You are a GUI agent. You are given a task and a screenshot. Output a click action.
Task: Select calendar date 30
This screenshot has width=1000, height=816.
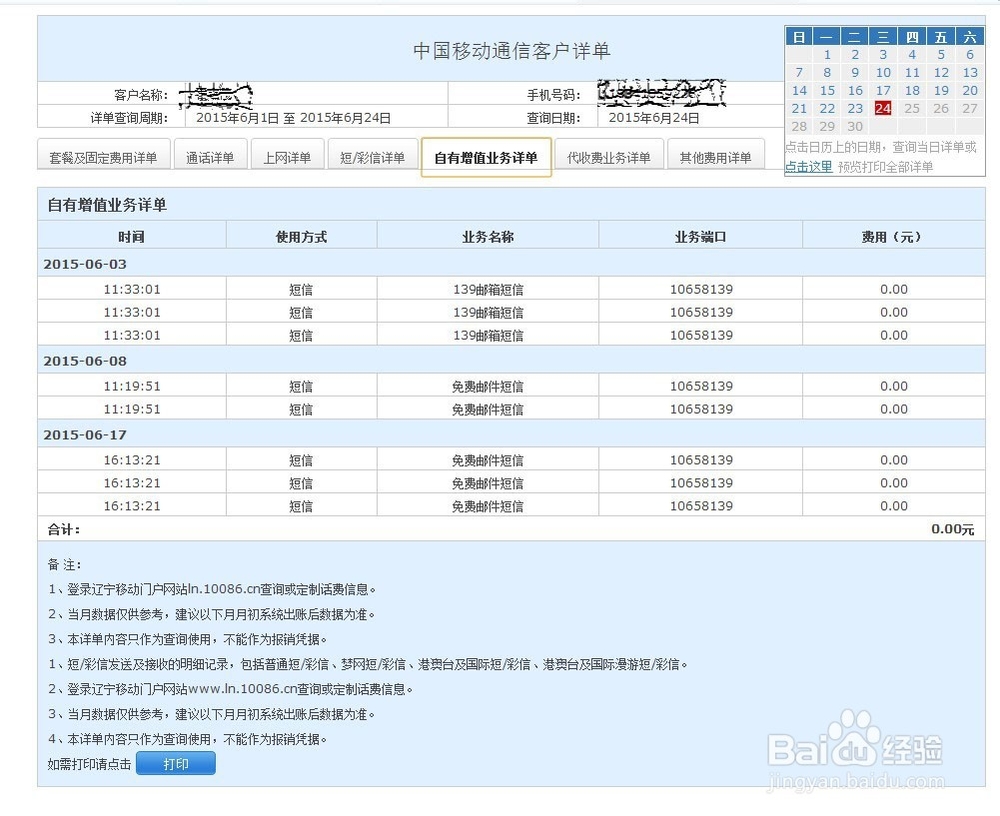pos(855,126)
